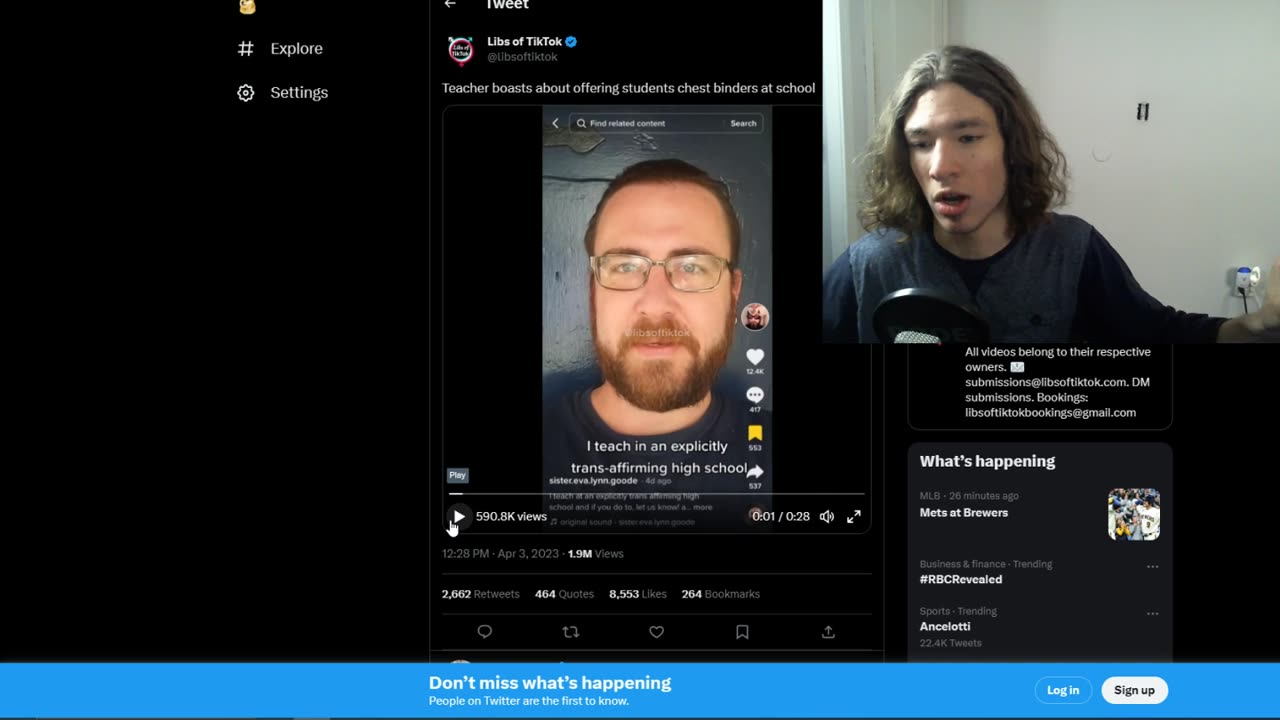Bookmark the tweet with bookmark icon

tap(742, 632)
